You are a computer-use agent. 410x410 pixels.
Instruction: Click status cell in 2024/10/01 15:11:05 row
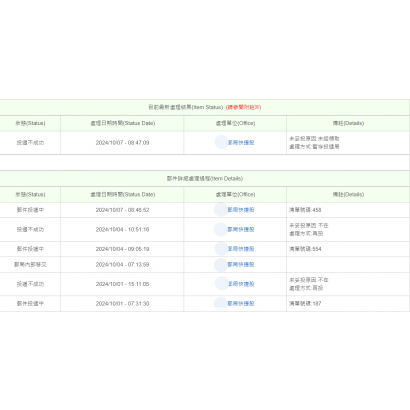(30, 284)
